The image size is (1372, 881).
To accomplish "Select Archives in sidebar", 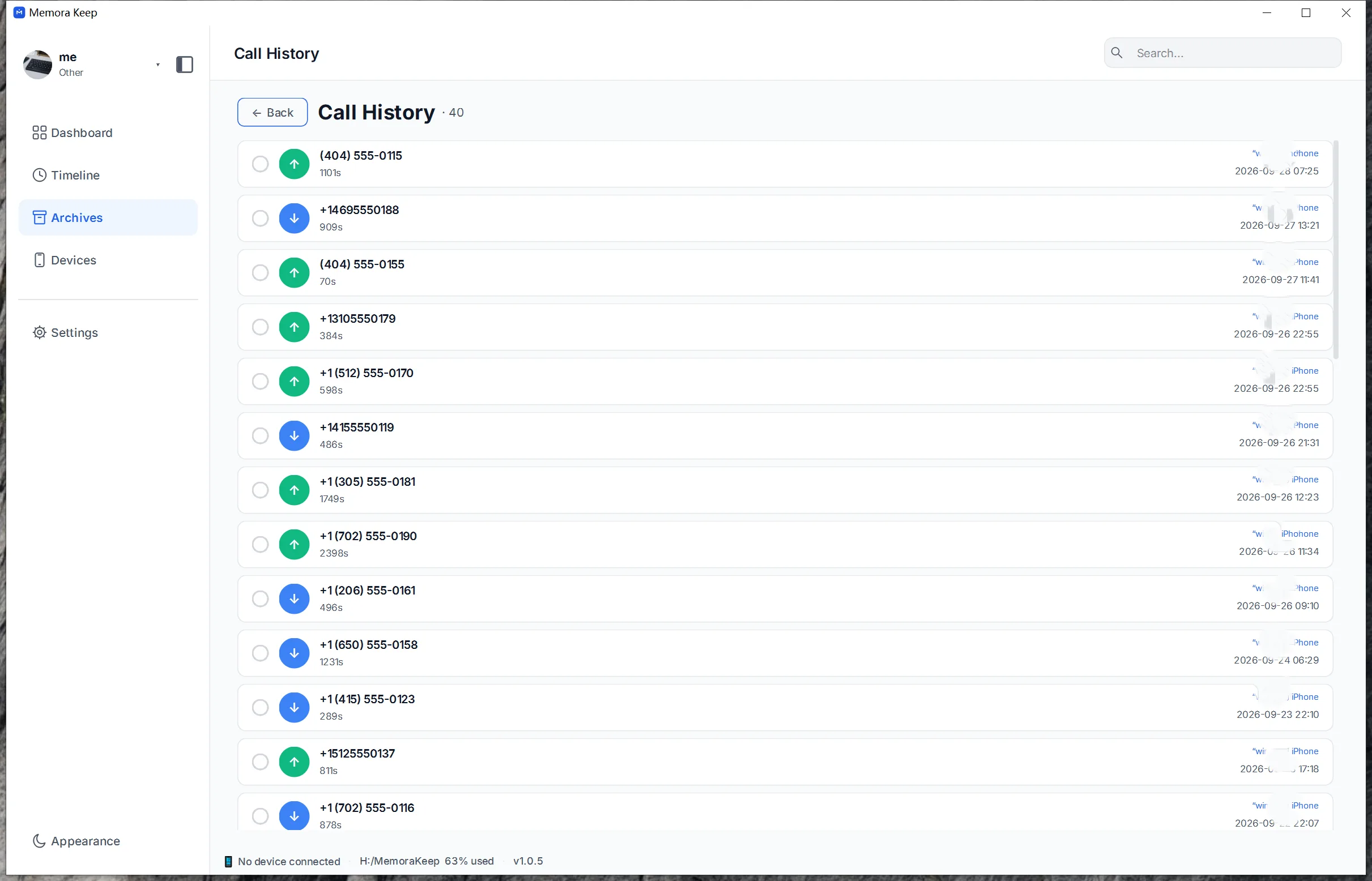I will click(x=108, y=217).
